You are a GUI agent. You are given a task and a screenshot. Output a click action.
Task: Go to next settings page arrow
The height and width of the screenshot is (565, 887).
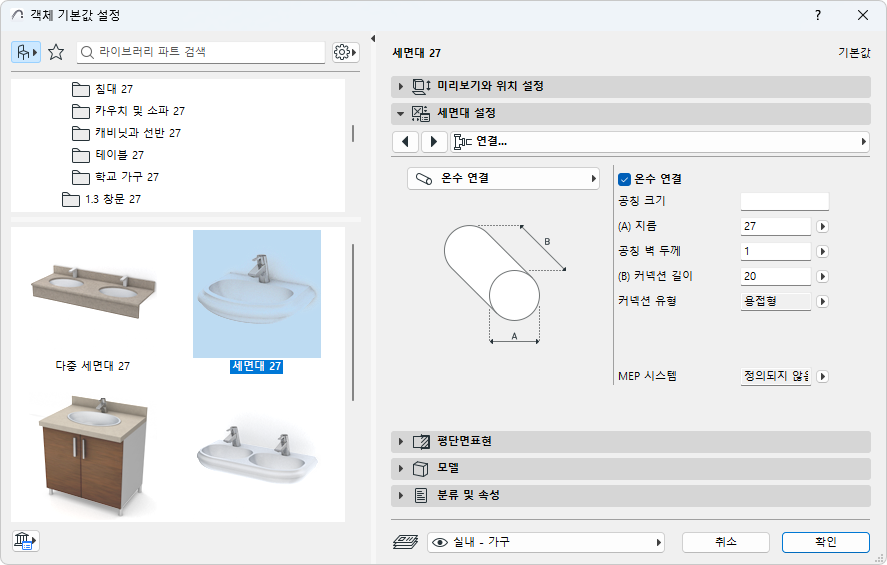pyautogui.click(x=434, y=141)
